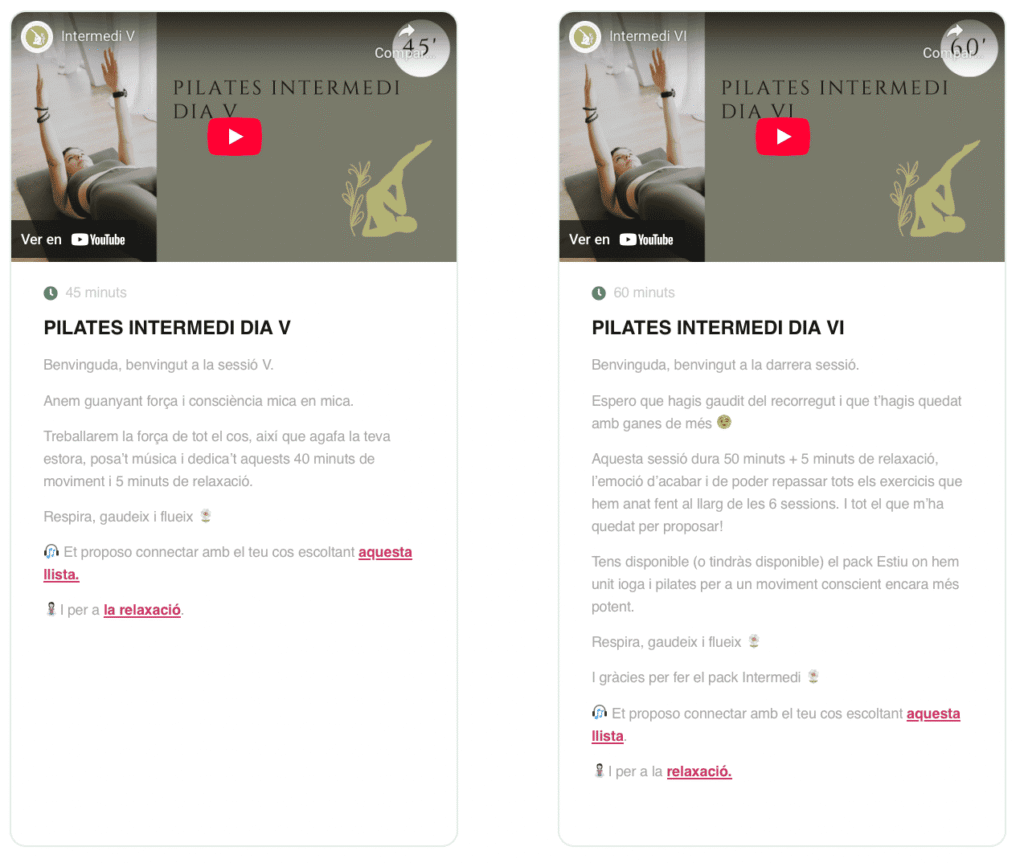Open Dia VI video via YouTube logo
1024x863 pixels.
(646, 240)
